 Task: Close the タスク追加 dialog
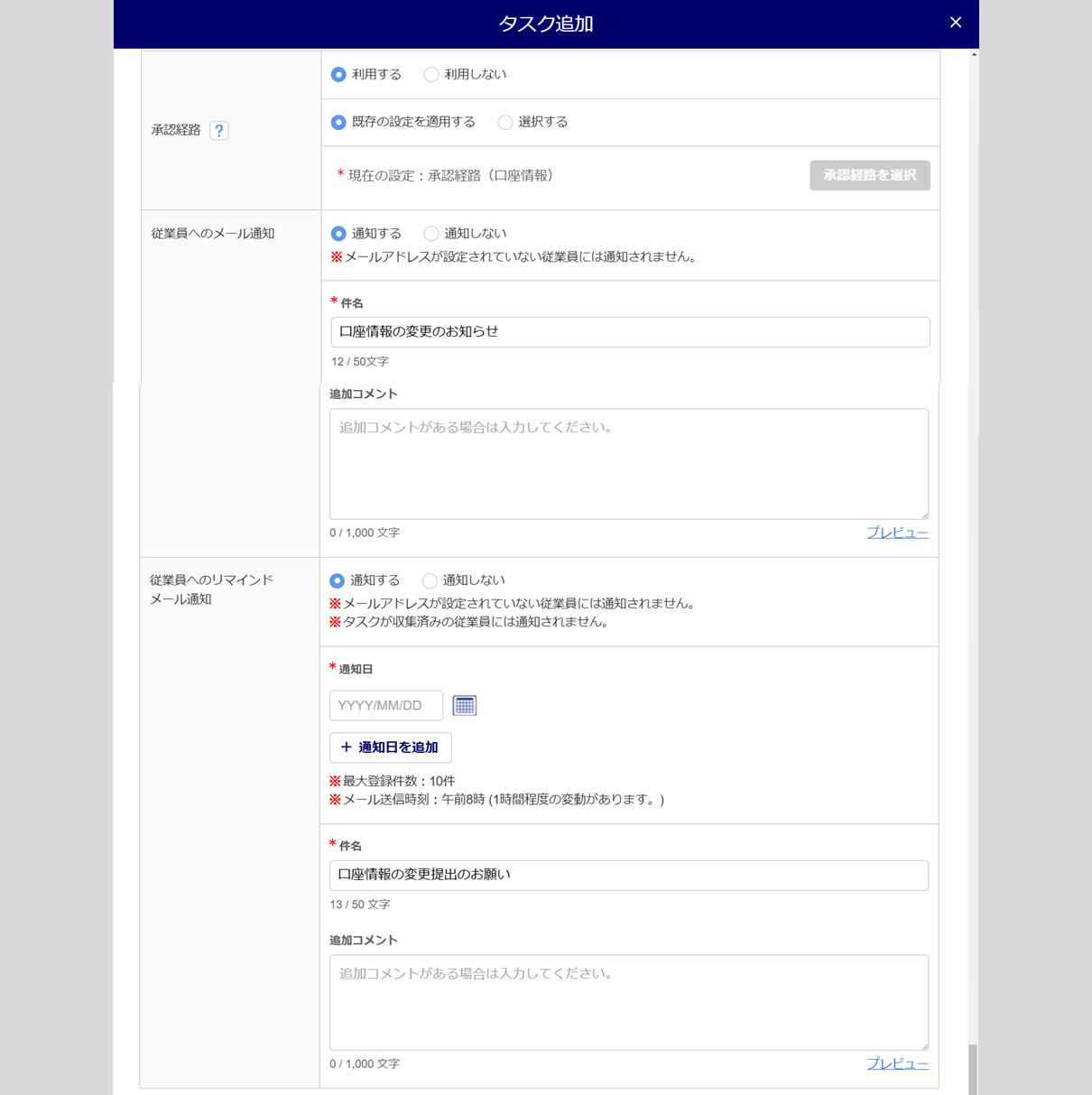[x=956, y=23]
